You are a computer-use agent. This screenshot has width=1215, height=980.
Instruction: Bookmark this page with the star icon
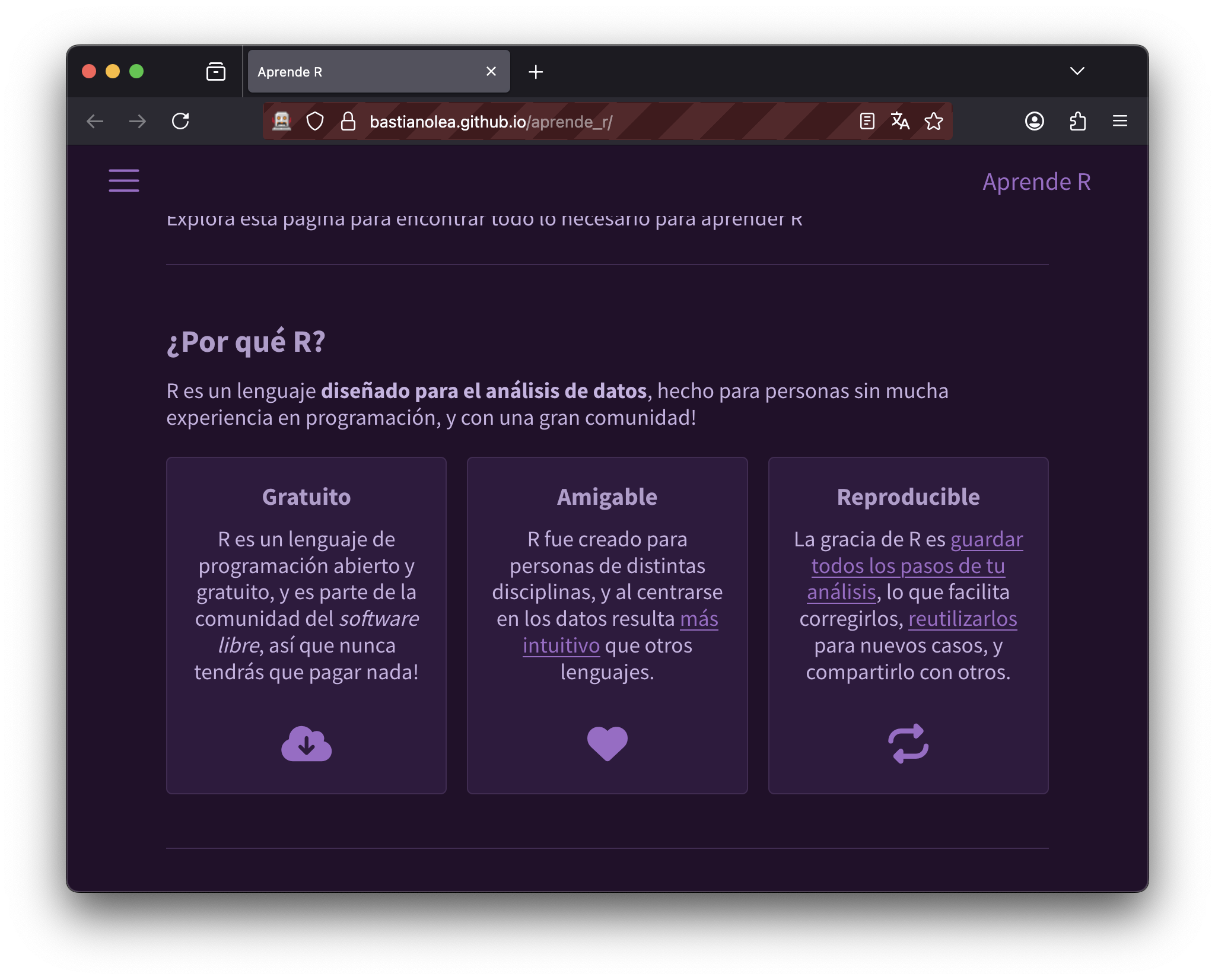(x=933, y=122)
